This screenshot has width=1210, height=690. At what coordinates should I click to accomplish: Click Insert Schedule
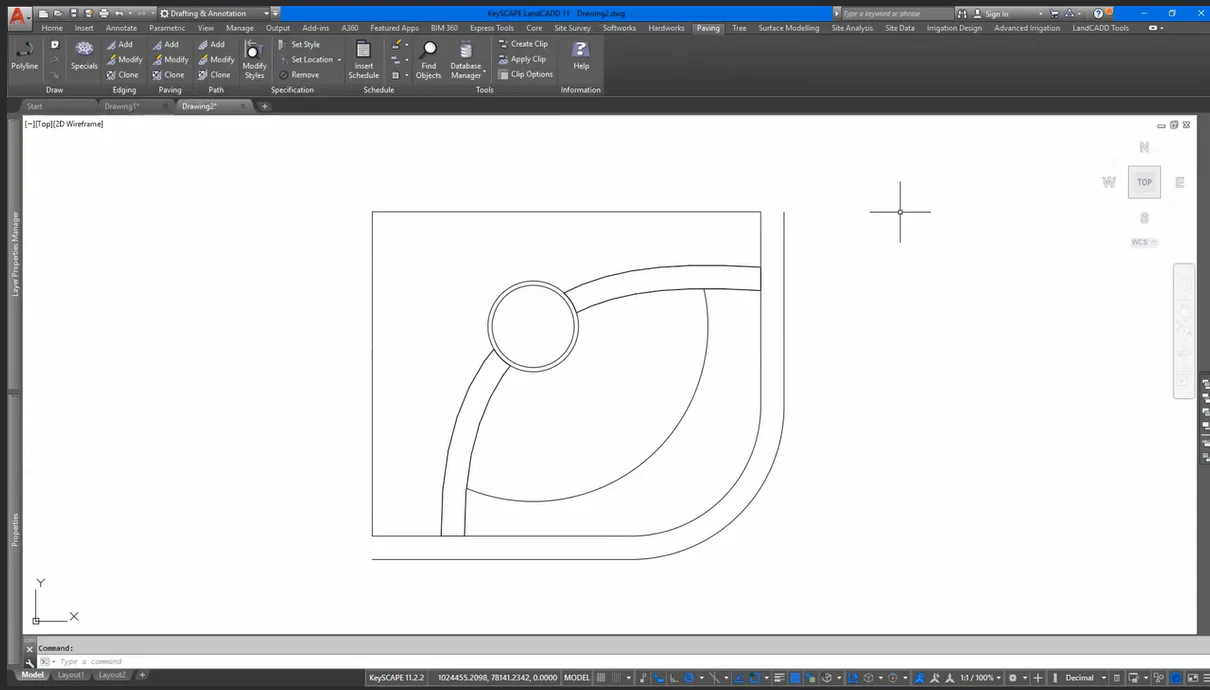[x=363, y=62]
